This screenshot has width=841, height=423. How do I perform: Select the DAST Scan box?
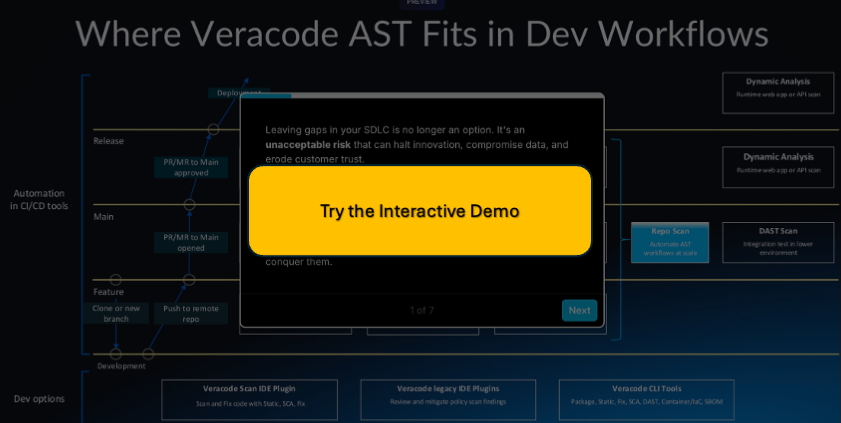point(778,242)
